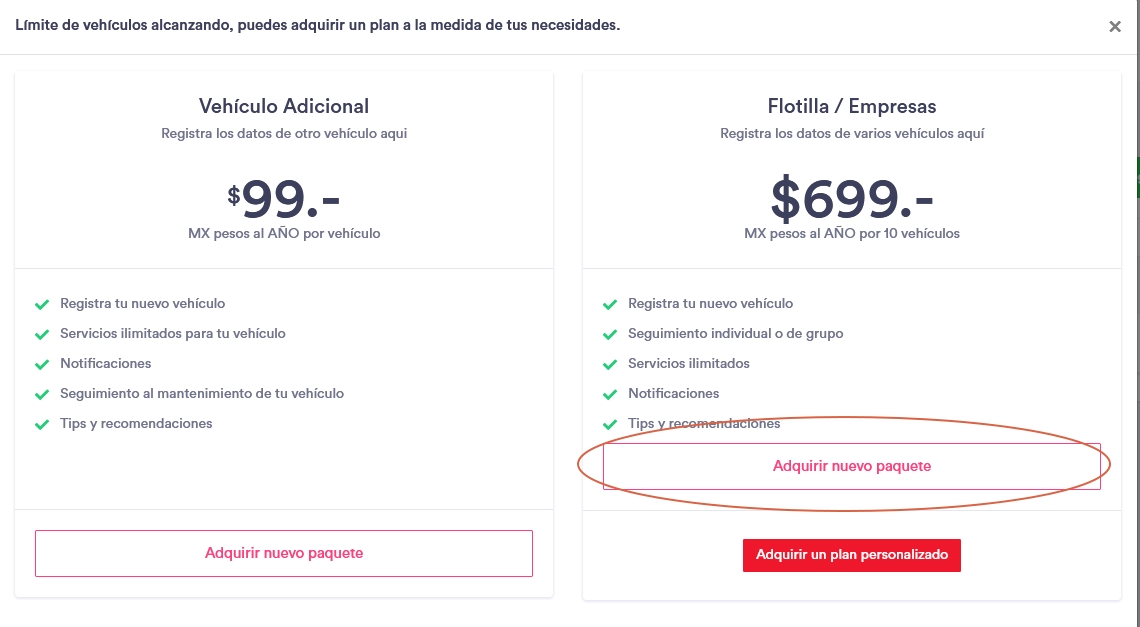Image resolution: width=1140 pixels, height=627 pixels.
Task: Click checkmark beside Notificaciones in Flotilla plan
Action: coord(610,394)
